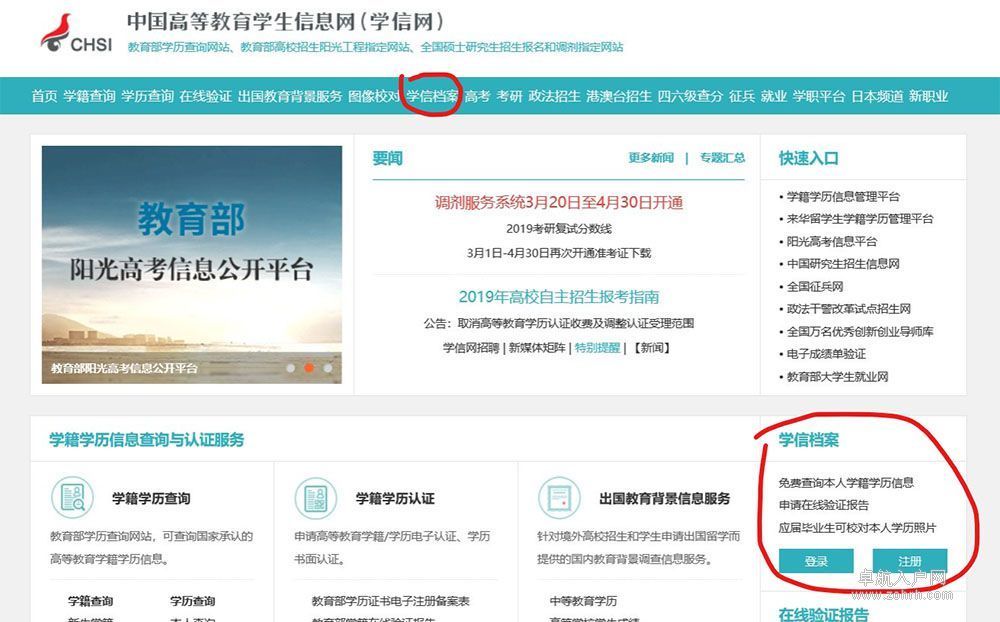Open 新媒体矩阵 link
The image size is (1000, 622).
pos(537,348)
